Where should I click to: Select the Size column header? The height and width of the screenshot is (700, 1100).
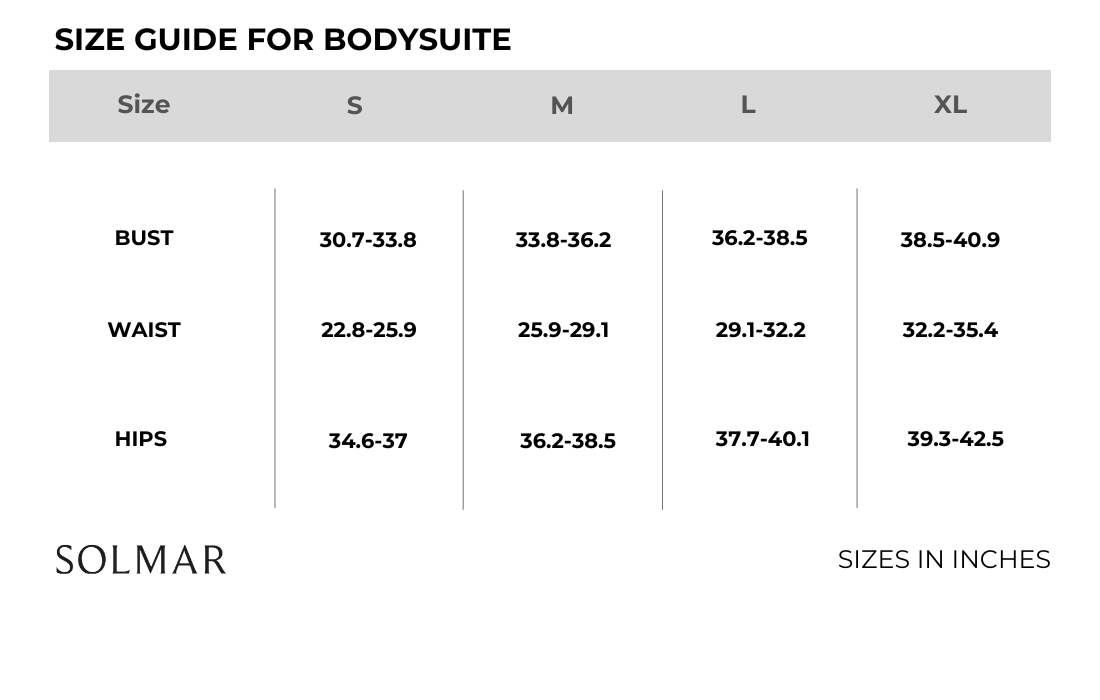click(x=143, y=104)
